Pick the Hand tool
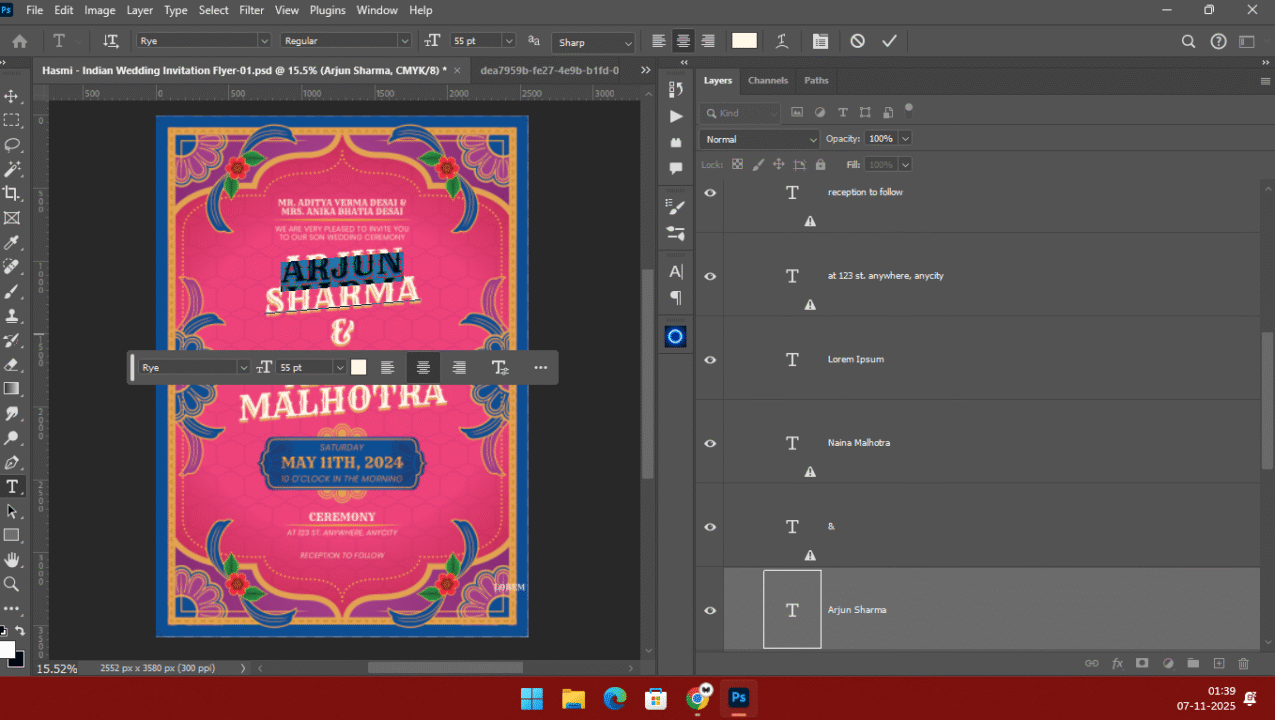This screenshot has height=720, width=1275. [x=12, y=559]
